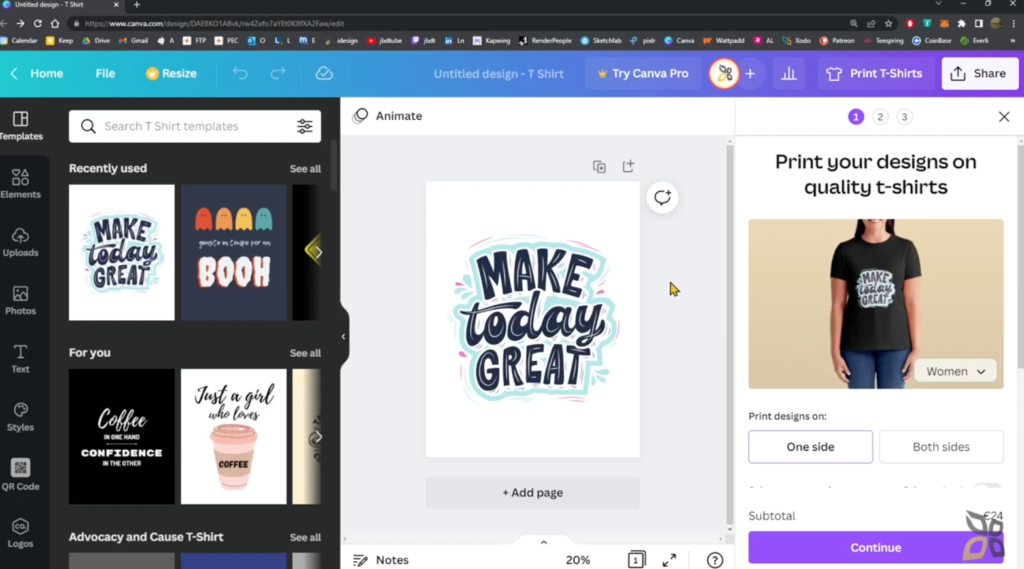
Task: Click the duplicate page icon above canvas
Action: click(599, 167)
